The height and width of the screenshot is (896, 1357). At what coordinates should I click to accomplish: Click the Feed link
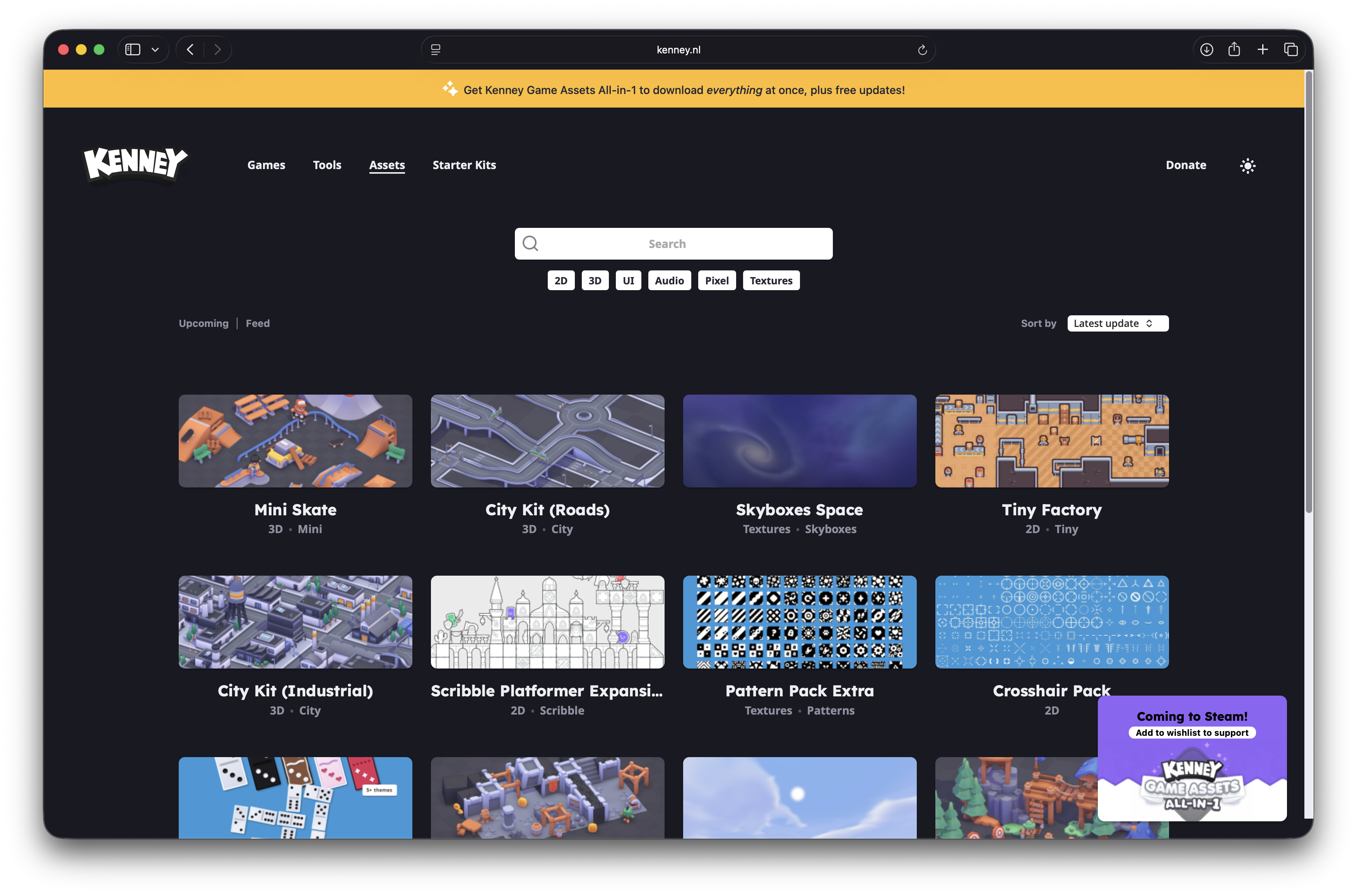(x=257, y=323)
